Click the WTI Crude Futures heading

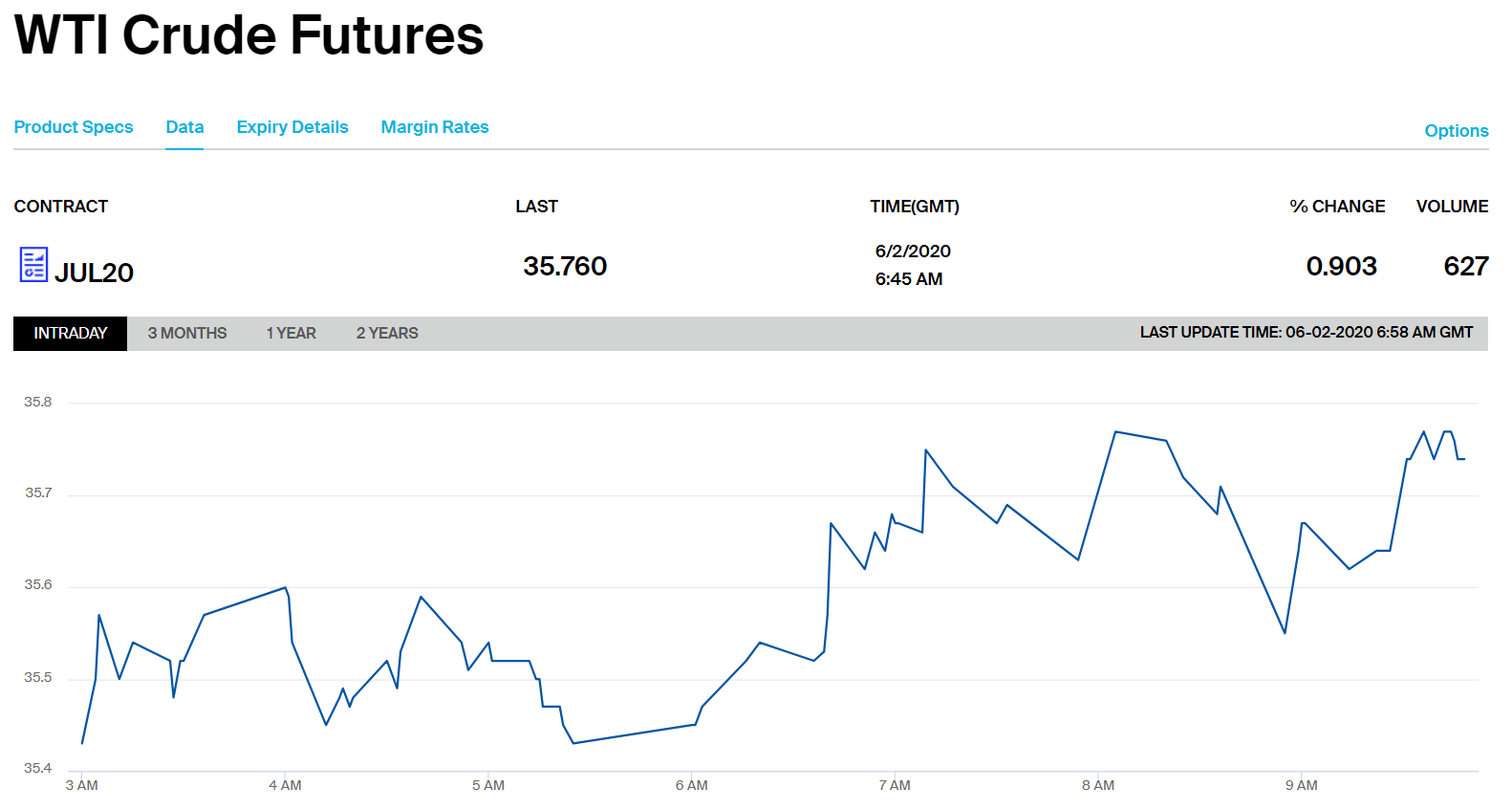coord(248,35)
